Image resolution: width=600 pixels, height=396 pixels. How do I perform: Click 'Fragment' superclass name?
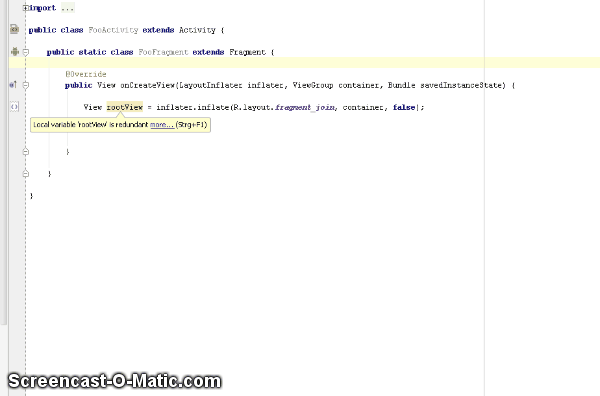click(x=248, y=52)
